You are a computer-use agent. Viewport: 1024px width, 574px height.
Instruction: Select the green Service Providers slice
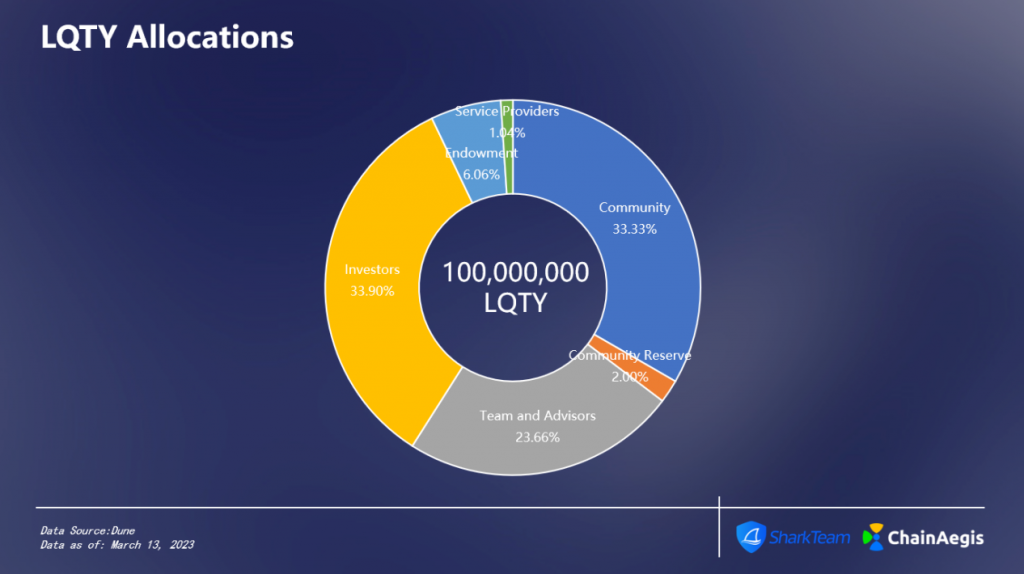[x=507, y=147]
